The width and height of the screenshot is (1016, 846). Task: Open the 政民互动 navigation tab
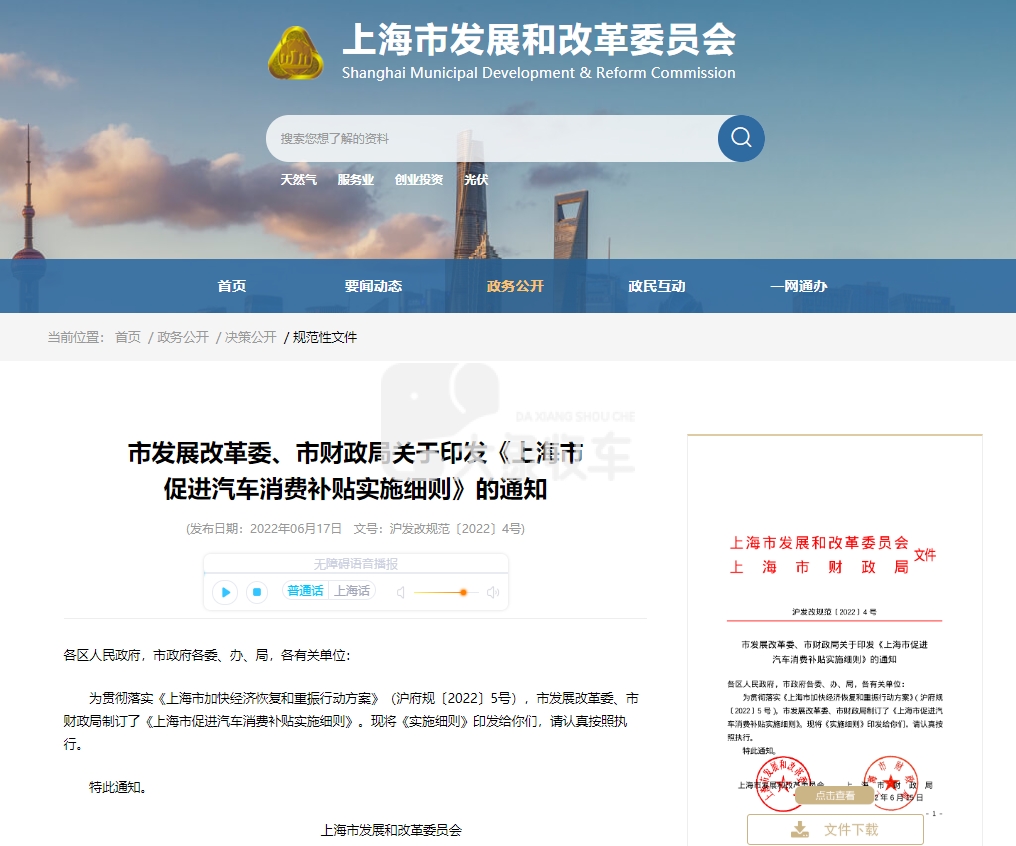[657, 286]
